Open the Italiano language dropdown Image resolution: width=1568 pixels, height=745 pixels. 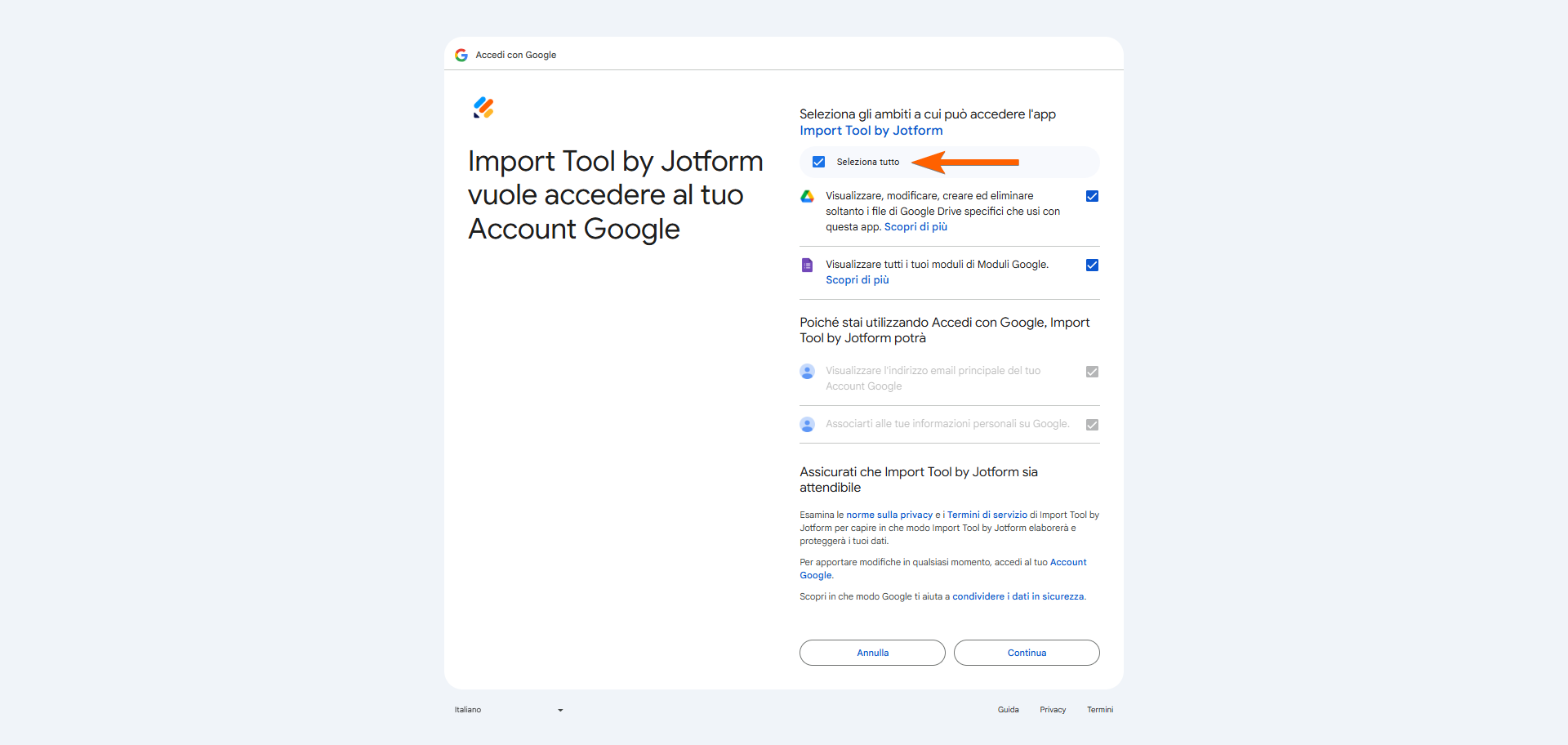click(508, 710)
